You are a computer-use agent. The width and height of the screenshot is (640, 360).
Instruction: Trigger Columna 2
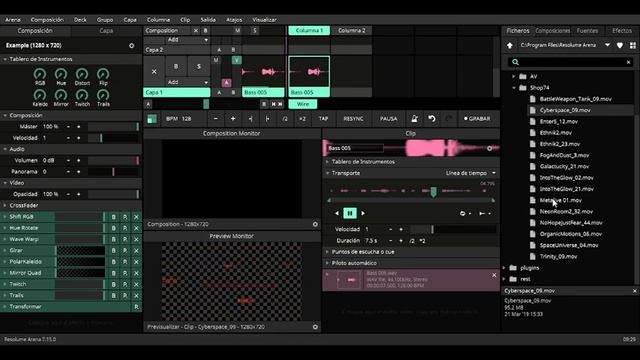351,31
